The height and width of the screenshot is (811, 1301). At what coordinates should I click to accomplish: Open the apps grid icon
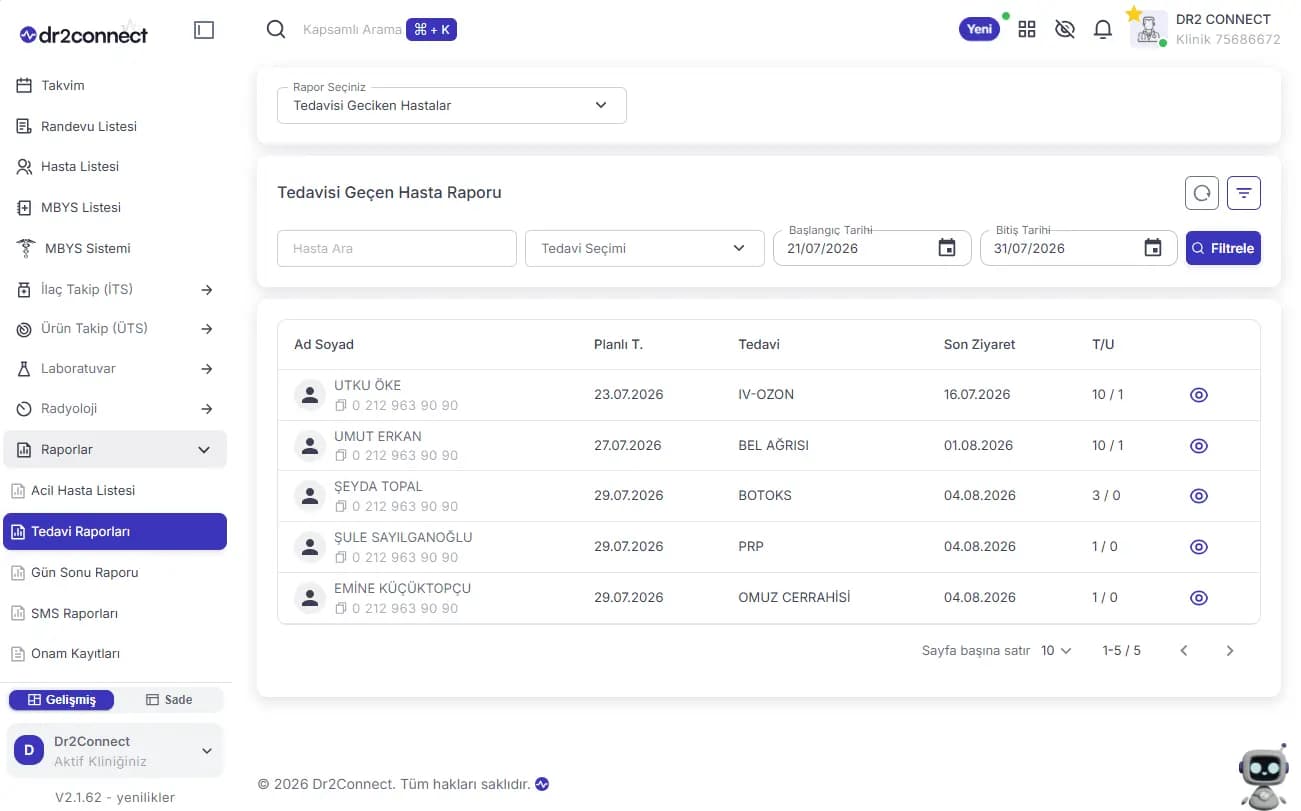pyautogui.click(x=1027, y=29)
